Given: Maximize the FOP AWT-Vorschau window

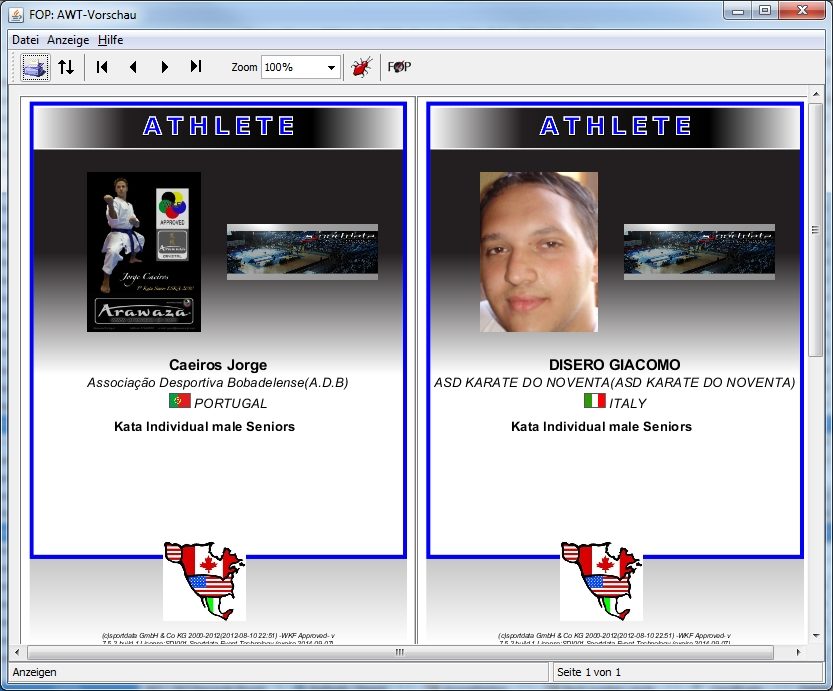Looking at the screenshot, I should 765,10.
